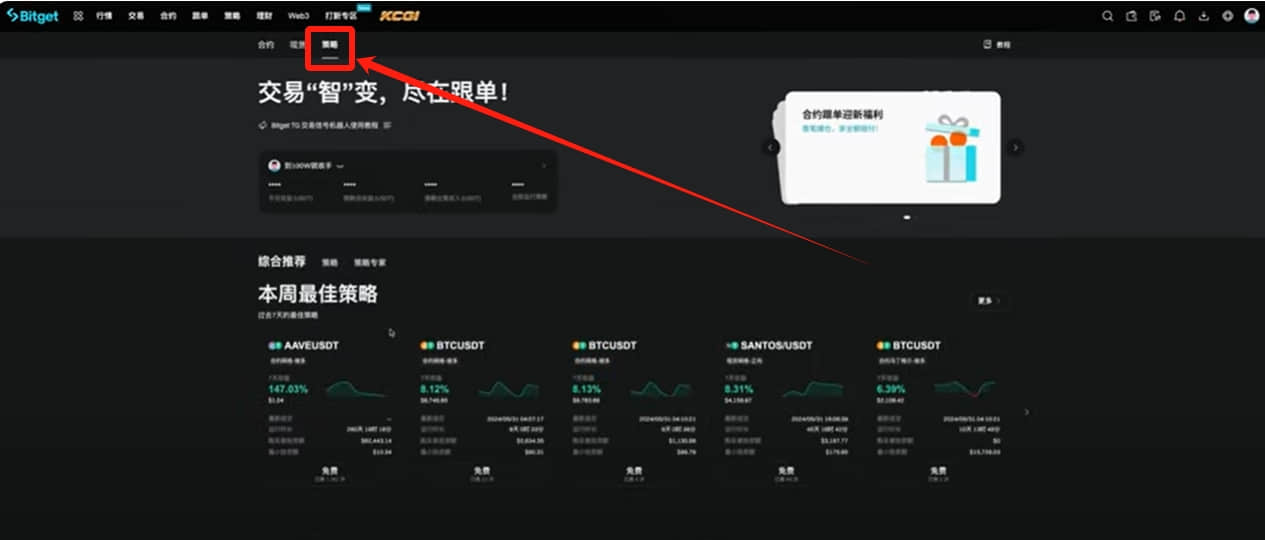
Task: Expand the 到100W跟老手 account dropdown
Action: pyautogui.click(x=341, y=166)
